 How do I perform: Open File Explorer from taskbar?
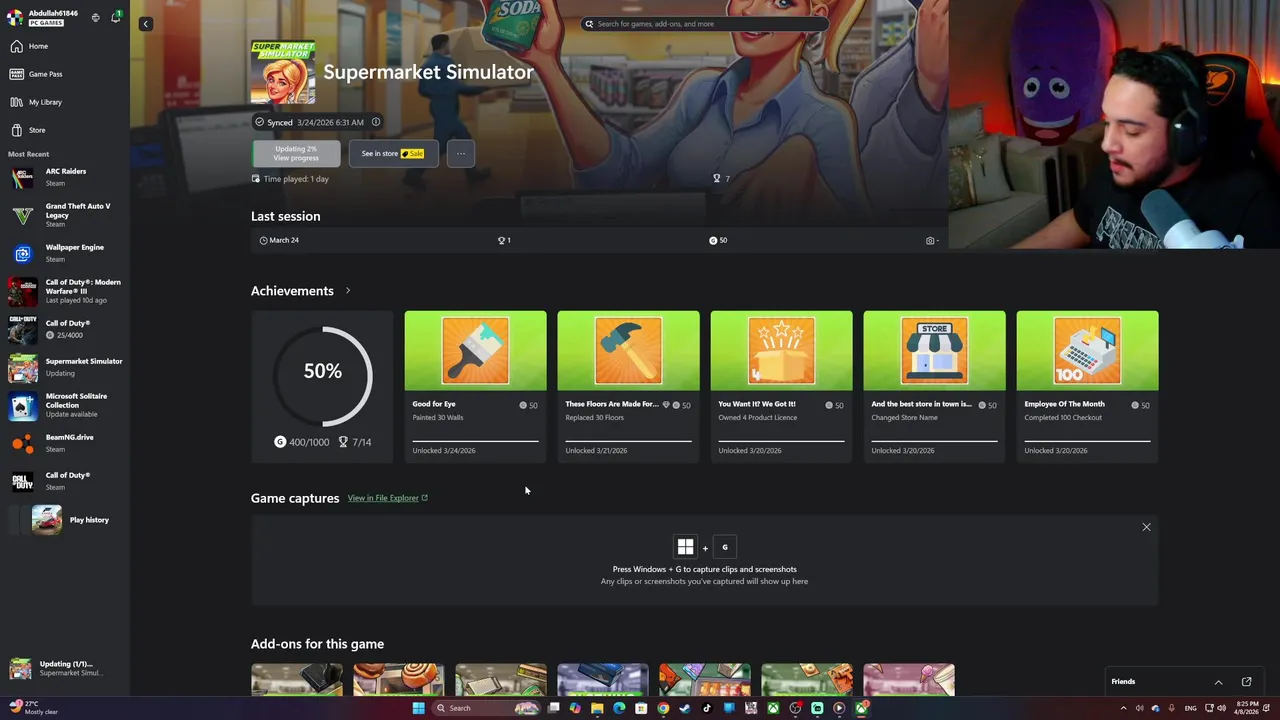597,708
